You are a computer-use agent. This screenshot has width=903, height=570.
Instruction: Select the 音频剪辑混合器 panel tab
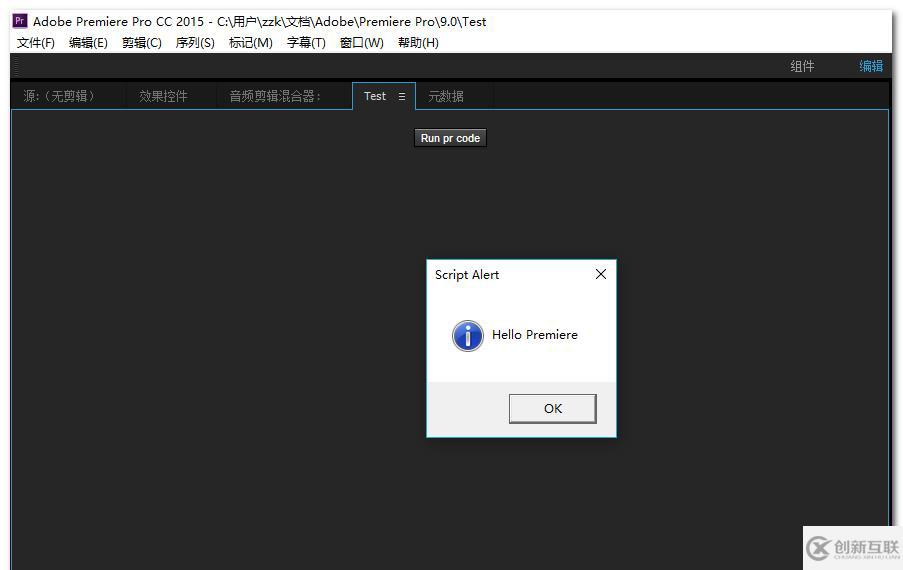(275, 96)
